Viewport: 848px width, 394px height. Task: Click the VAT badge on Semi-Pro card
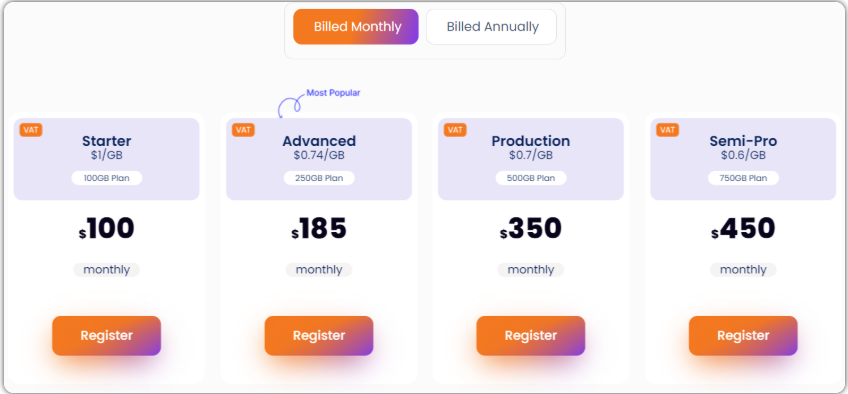tap(667, 130)
